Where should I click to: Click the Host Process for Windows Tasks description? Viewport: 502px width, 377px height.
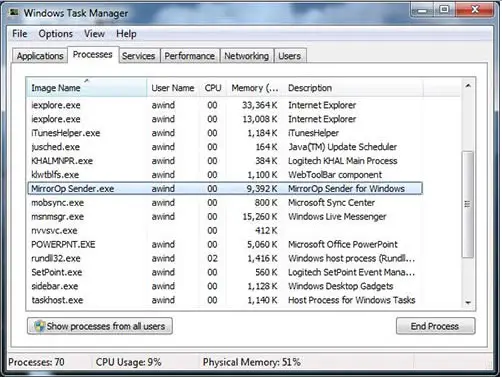click(x=352, y=300)
